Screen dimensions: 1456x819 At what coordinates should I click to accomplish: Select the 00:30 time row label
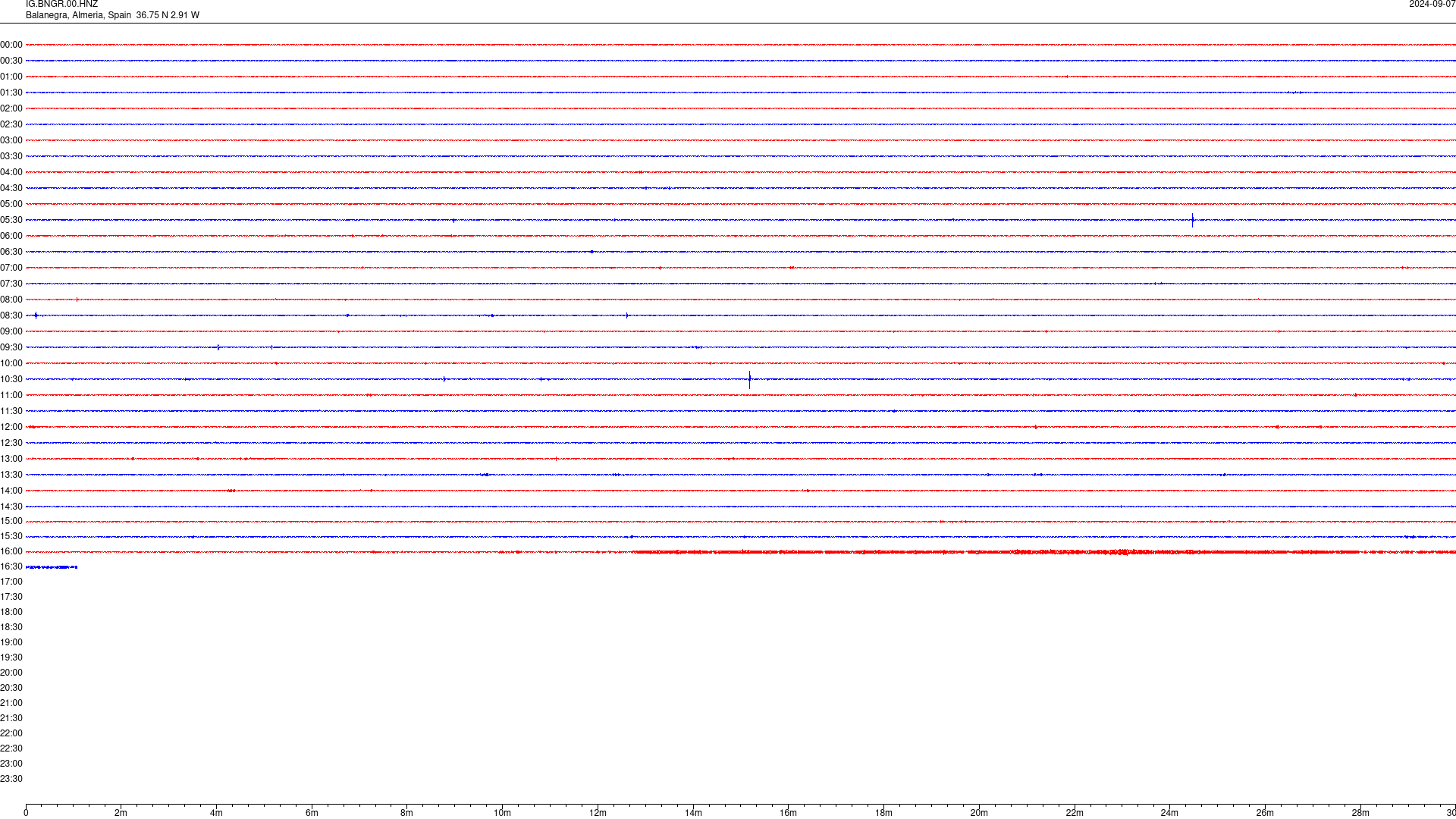11,61
